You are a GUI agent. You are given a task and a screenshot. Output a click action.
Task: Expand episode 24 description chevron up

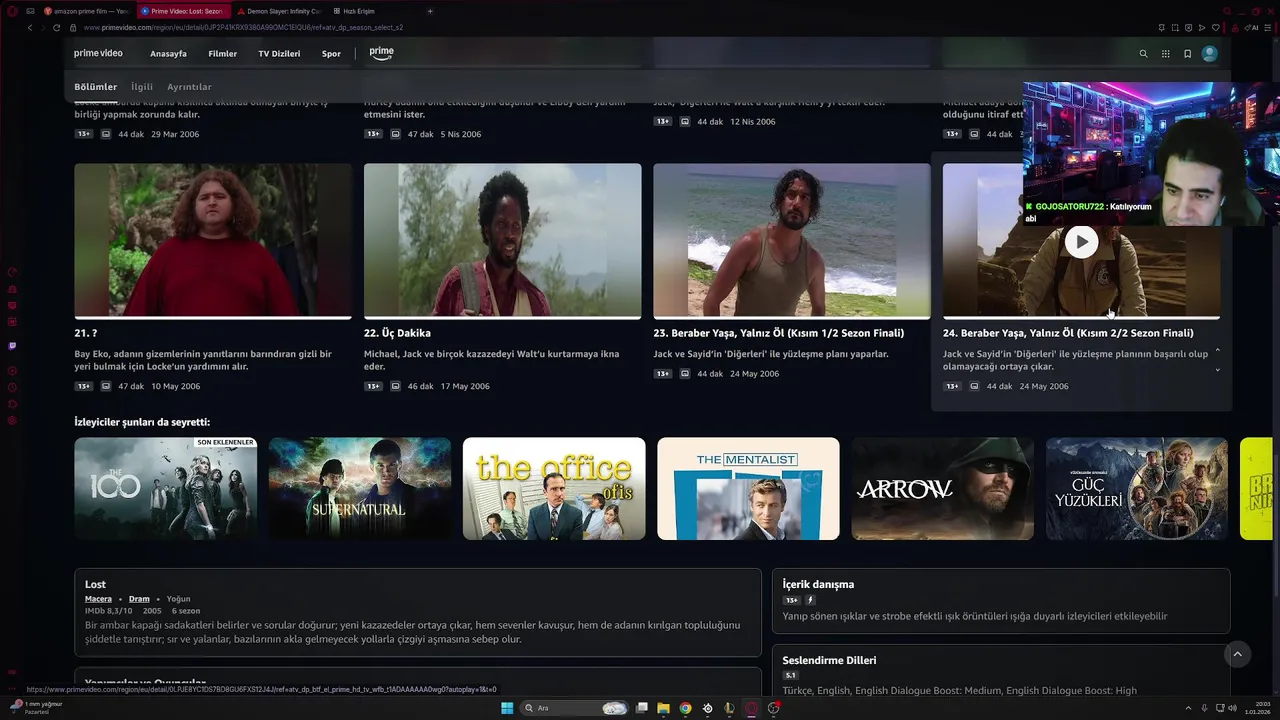(x=1217, y=350)
